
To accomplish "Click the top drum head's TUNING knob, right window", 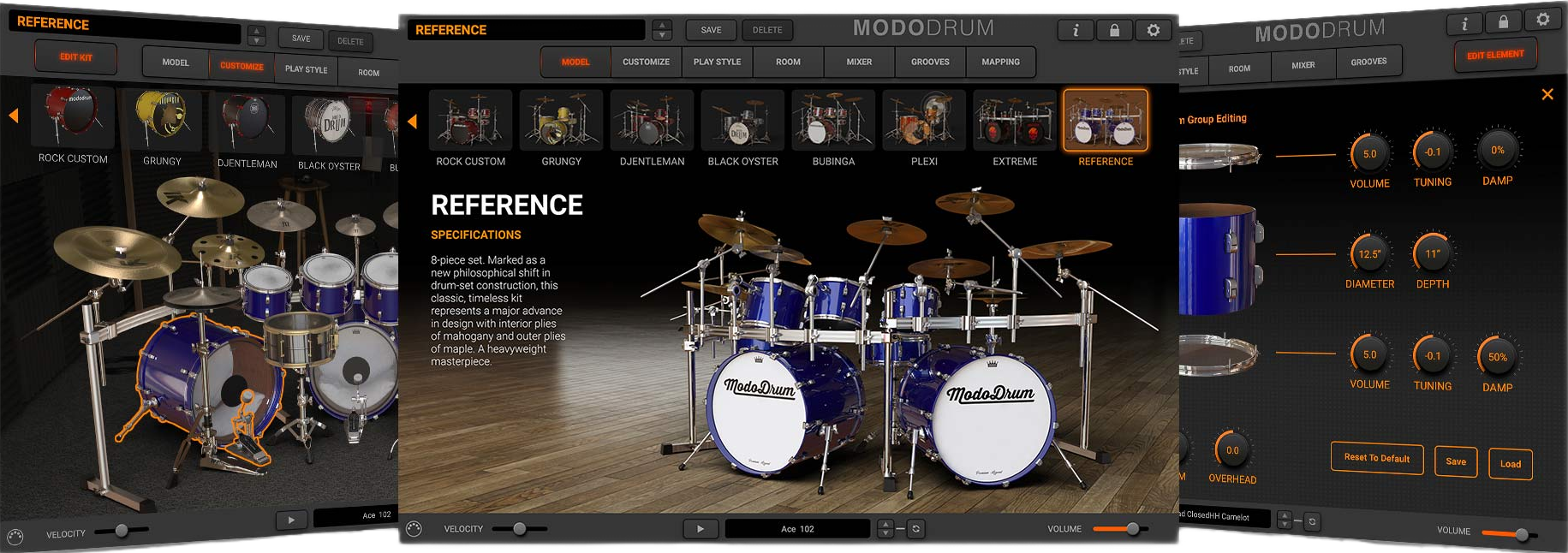I will pyautogui.click(x=1432, y=152).
